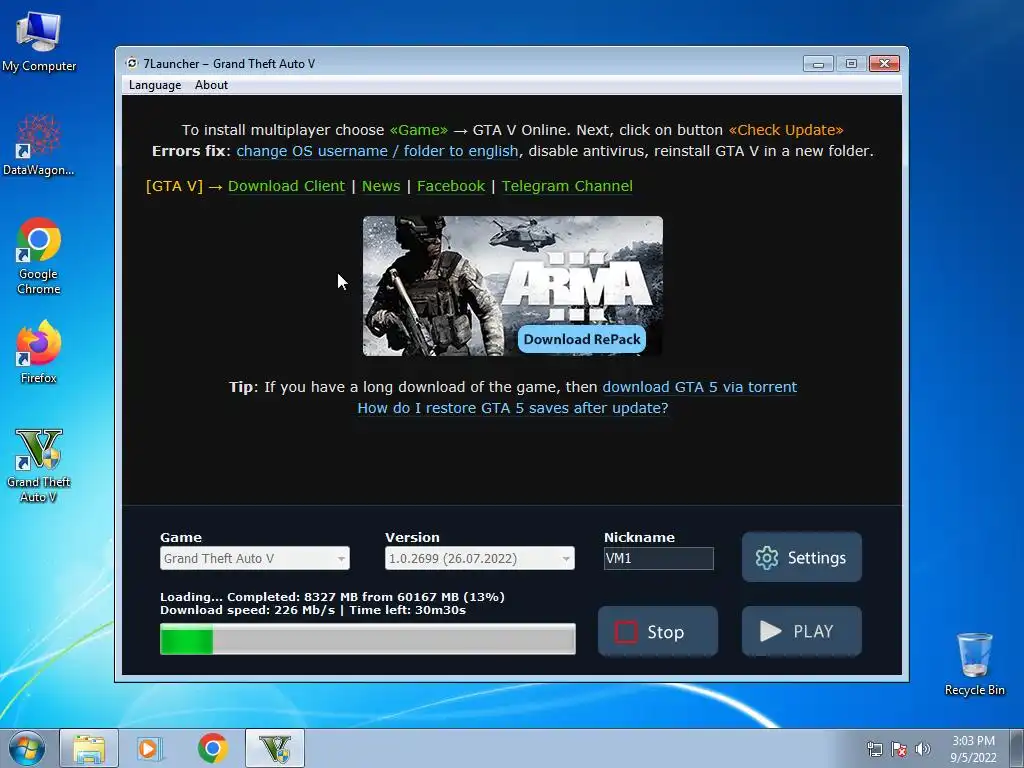The image size is (1024, 768).
Task: Click download GTA 5 via torrent link
Action: 699,387
